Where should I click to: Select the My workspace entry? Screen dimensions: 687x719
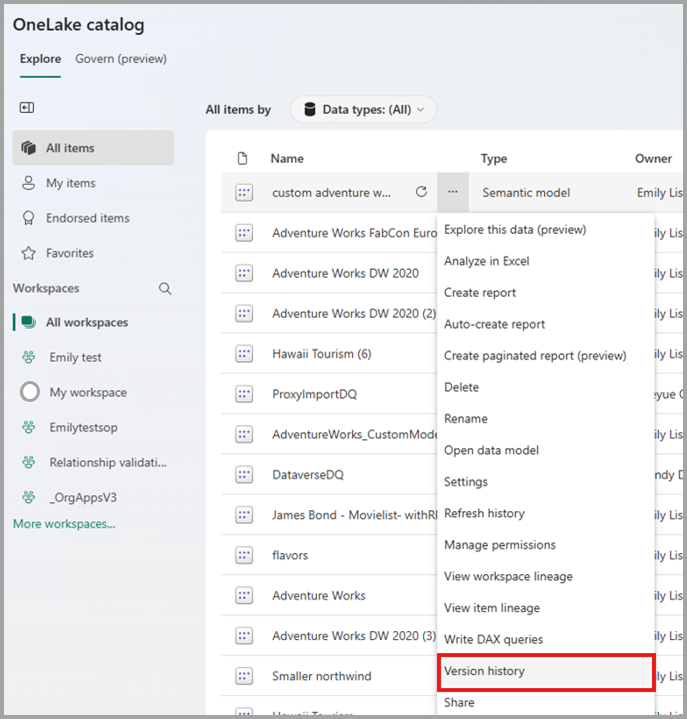pyautogui.click(x=94, y=392)
